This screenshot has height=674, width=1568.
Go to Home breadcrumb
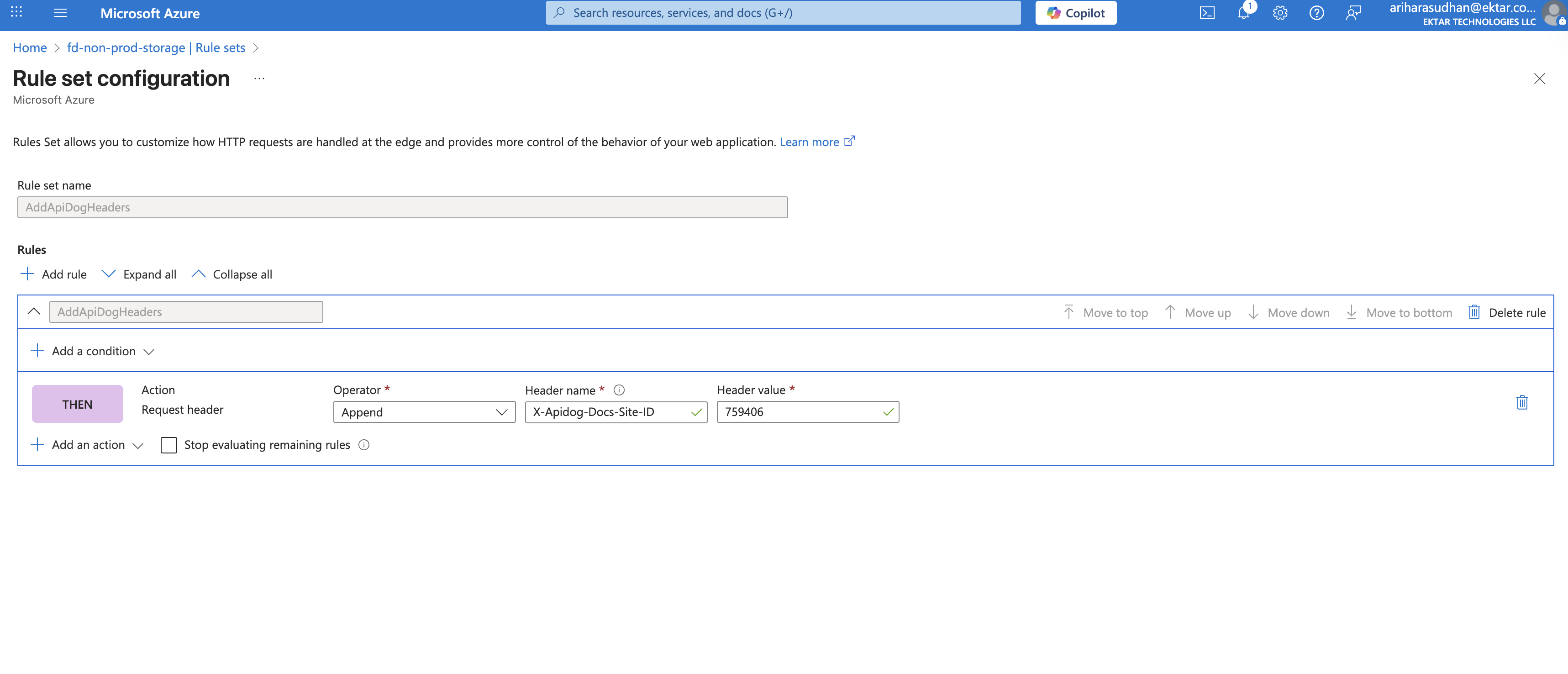click(29, 47)
